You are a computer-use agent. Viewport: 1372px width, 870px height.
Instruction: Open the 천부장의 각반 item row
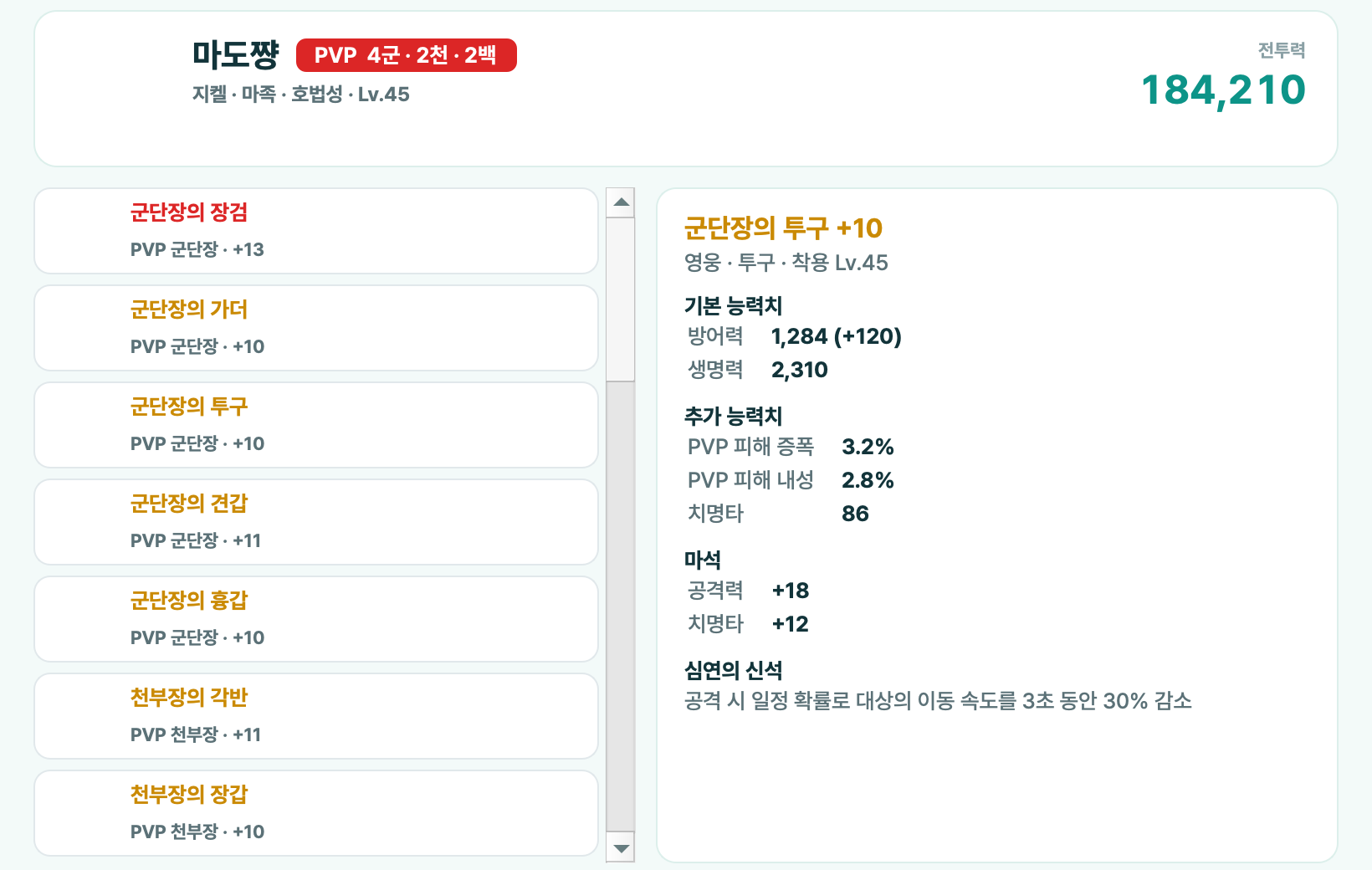click(316, 716)
